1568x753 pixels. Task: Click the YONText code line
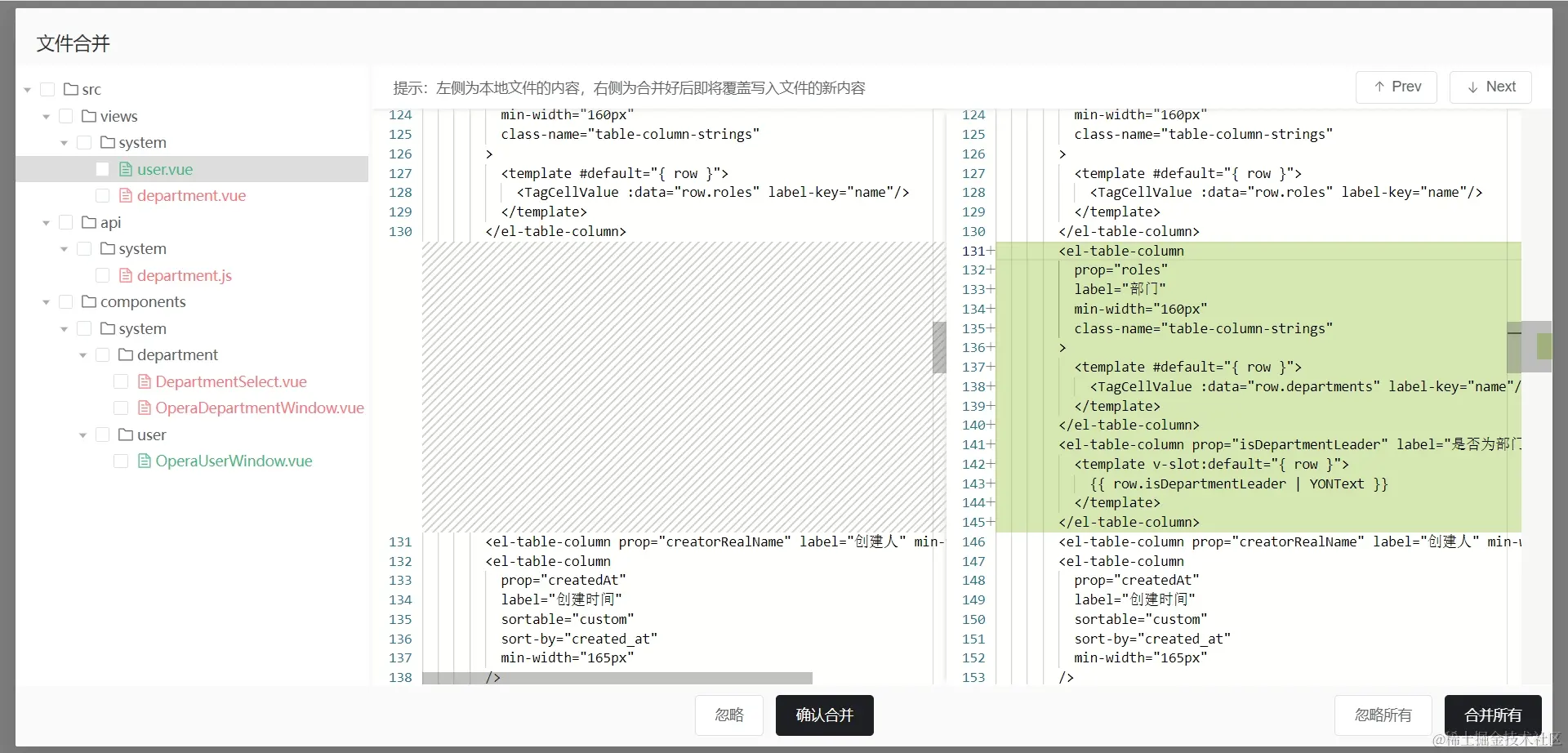[1239, 483]
